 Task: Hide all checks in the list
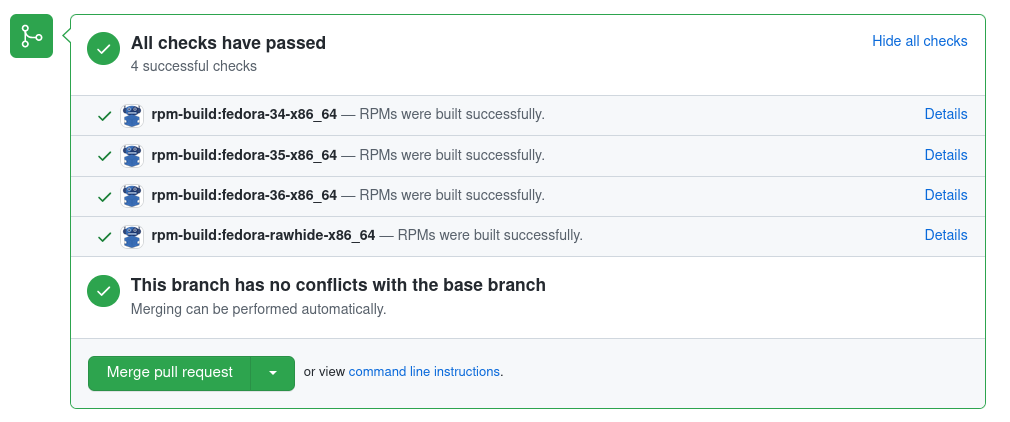pos(919,41)
